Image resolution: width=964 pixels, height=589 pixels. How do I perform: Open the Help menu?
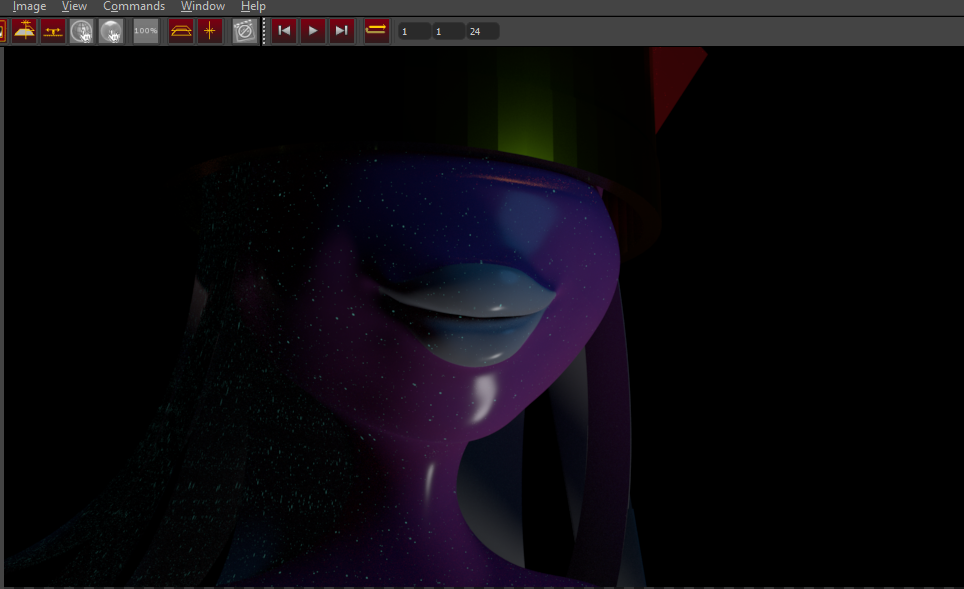pos(253,6)
